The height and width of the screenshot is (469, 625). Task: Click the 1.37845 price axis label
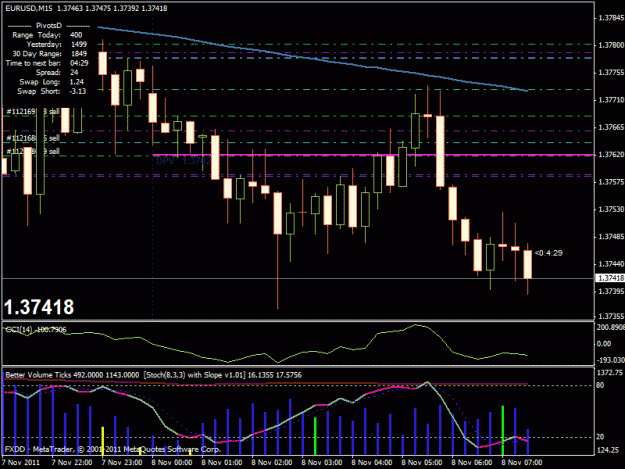611,18
